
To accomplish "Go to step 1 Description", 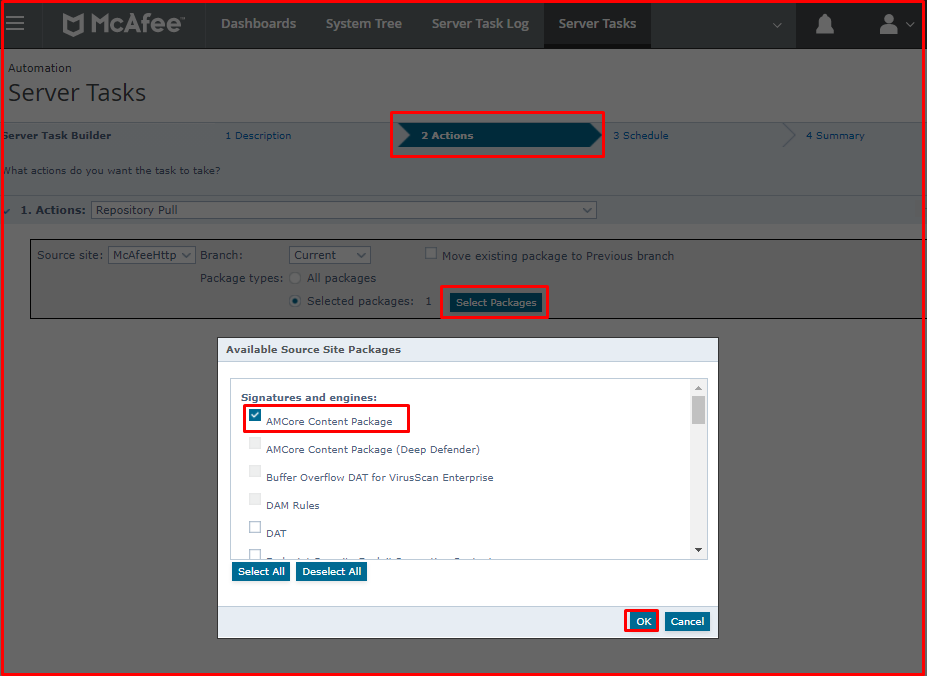I will pos(258,135).
